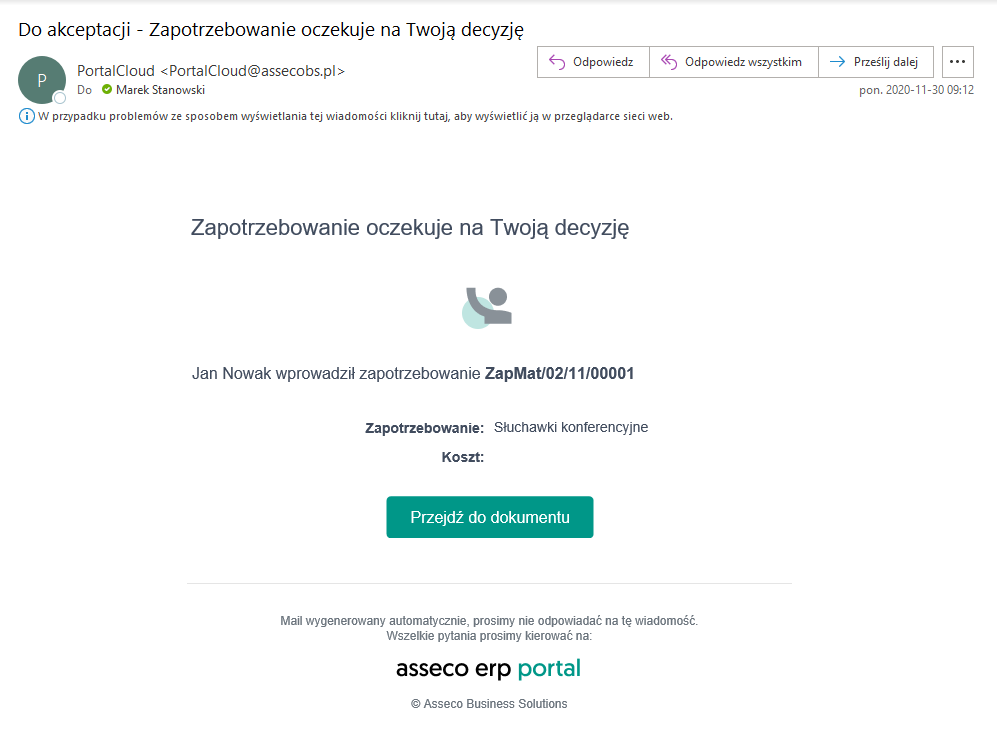Image resolution: width=997 pixels, height=755 pixels.
Task: Click the document number ZapMat/02/11/00001
Action: tap(559, 374)
